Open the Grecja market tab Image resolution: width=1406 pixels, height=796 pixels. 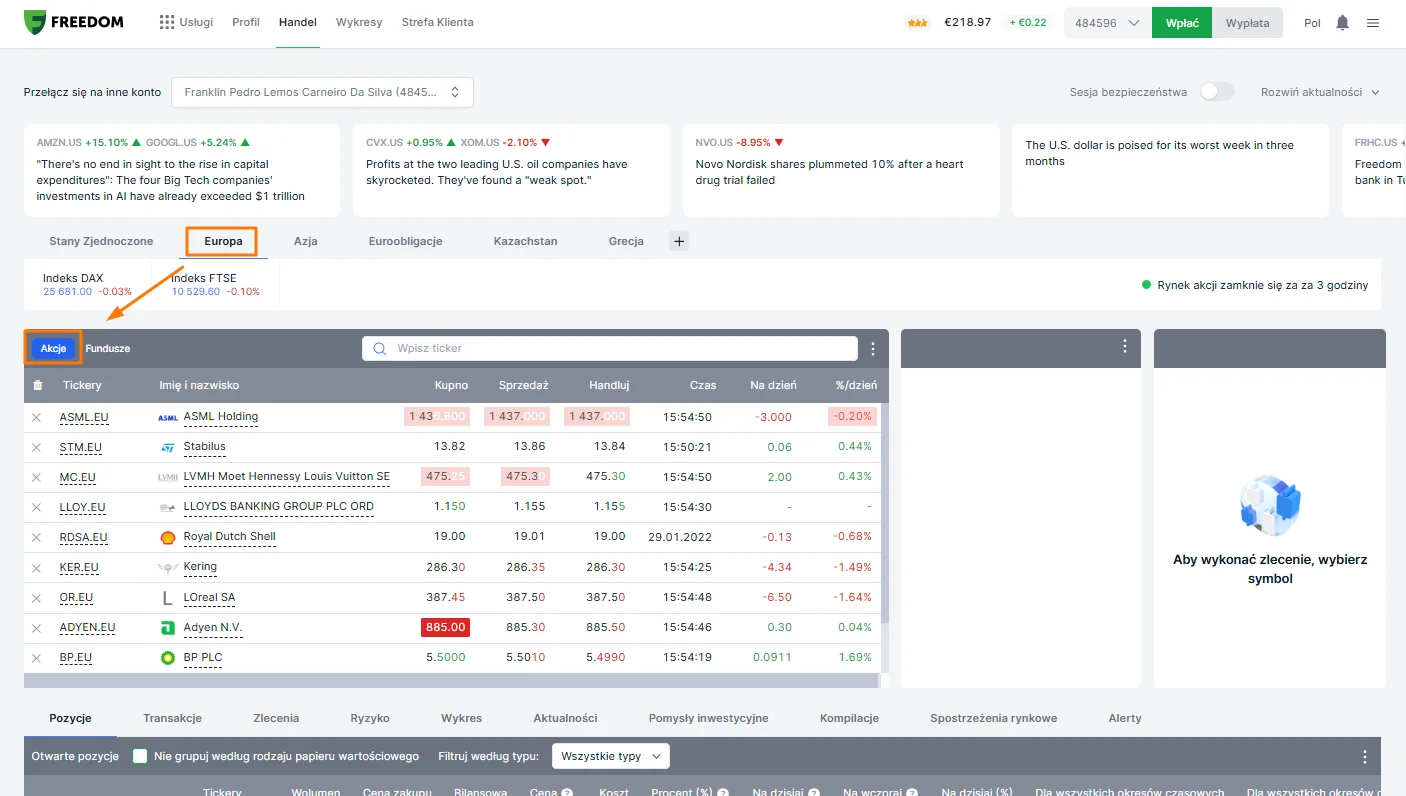(626, 241)
